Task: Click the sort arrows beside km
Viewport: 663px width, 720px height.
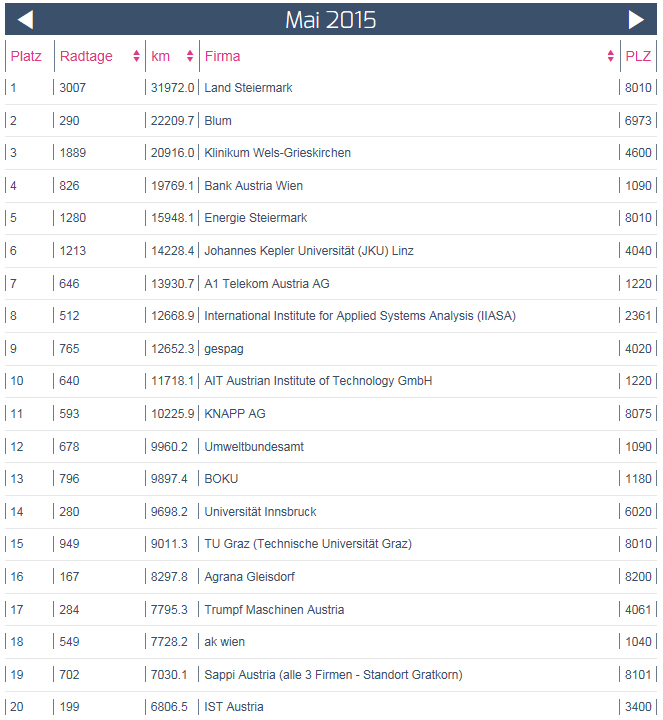Action: [190, 57]
